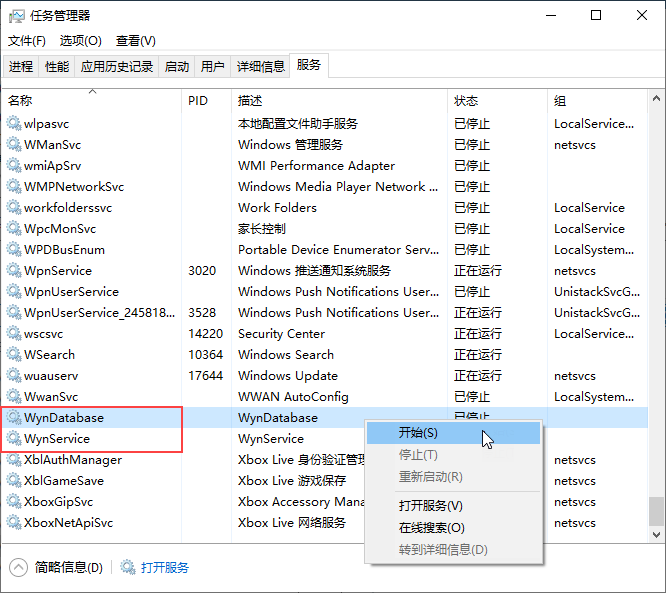Screen dimensions: 666x593
Task: Click the gear icon beside wuauserv
Action: click(14, 376)
